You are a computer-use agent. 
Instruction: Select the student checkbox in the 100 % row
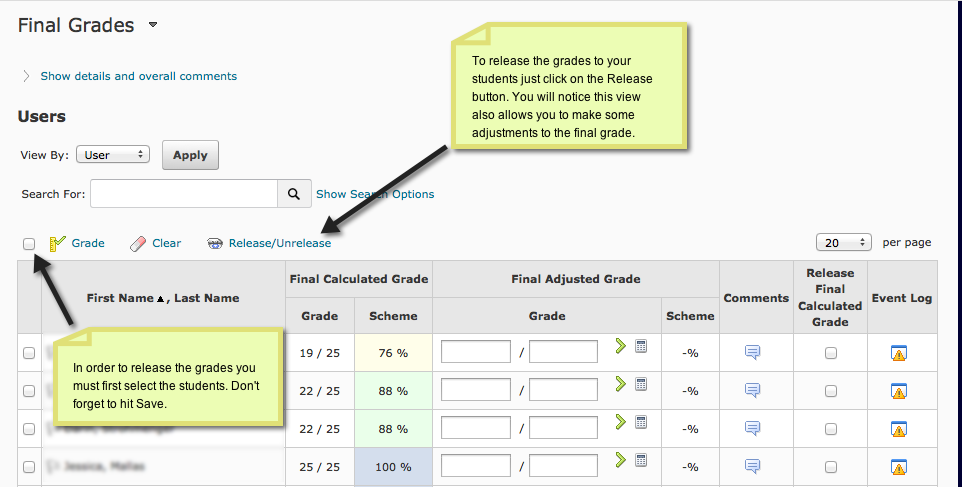coord(29,466)
